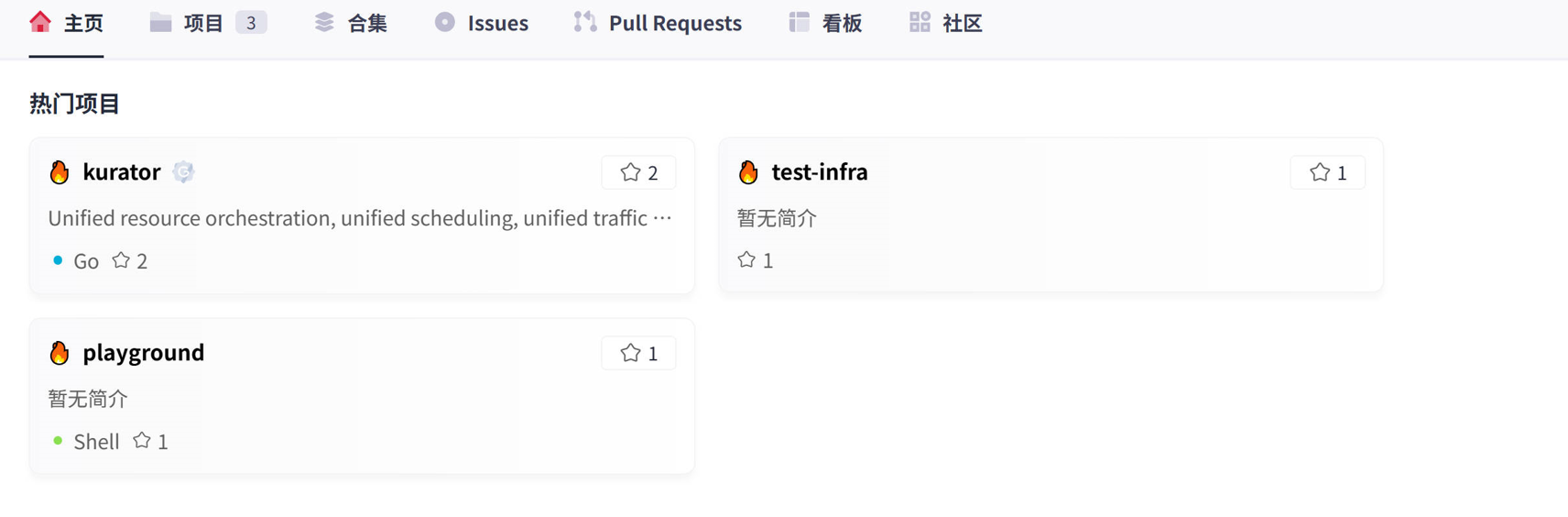Screen dimensions: 1568x517
Task: Star the kurator project
Action: pos(638,172)
